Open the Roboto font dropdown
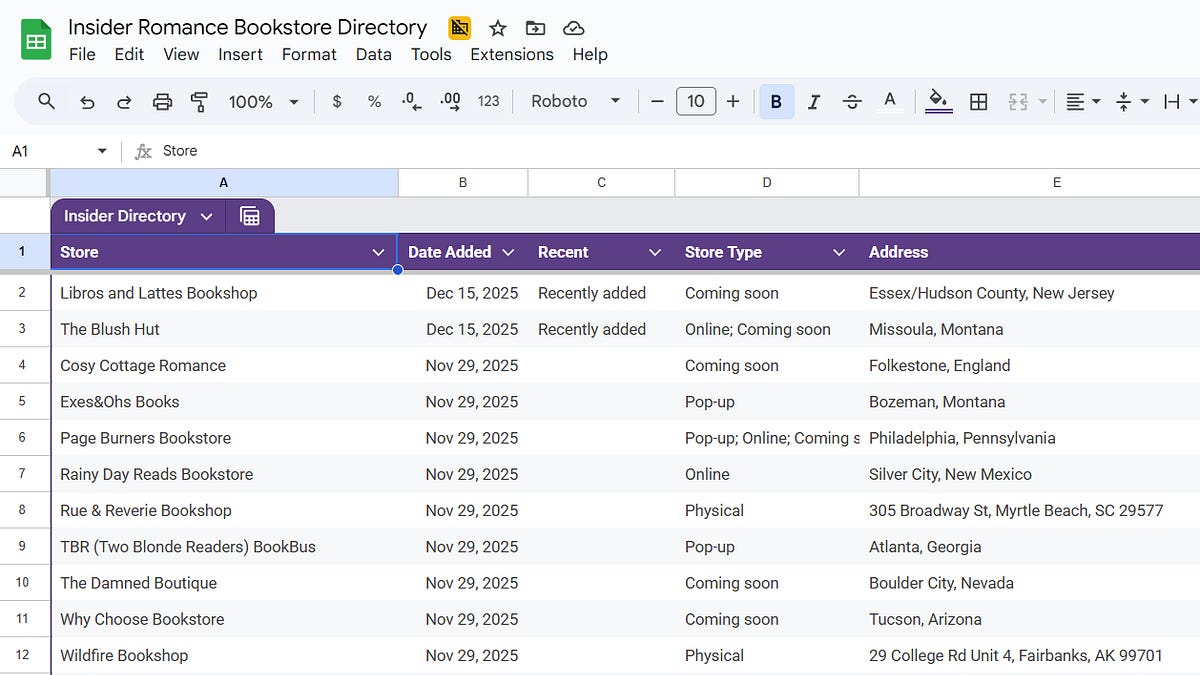The height and width of the screenshot is (675, 1200). click(576, 101)
